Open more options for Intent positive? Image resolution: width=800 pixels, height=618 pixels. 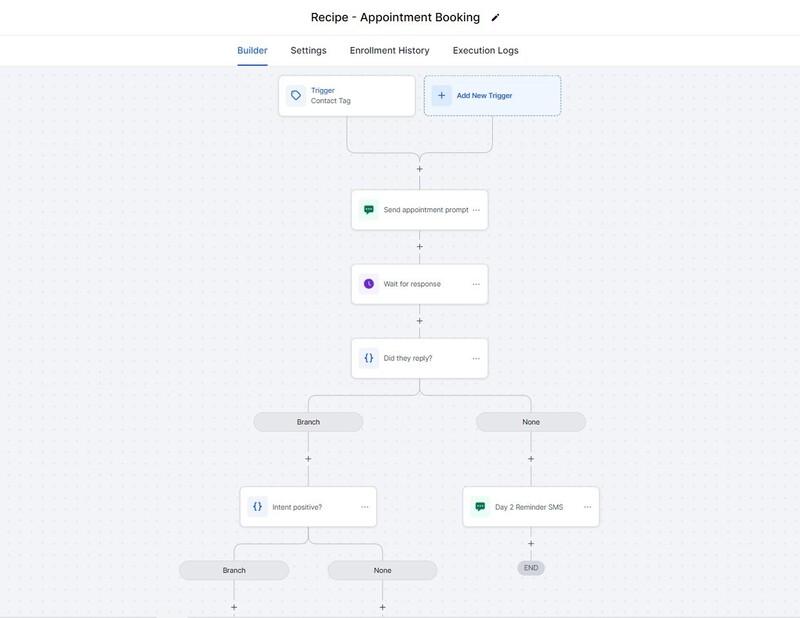[365, 507]
